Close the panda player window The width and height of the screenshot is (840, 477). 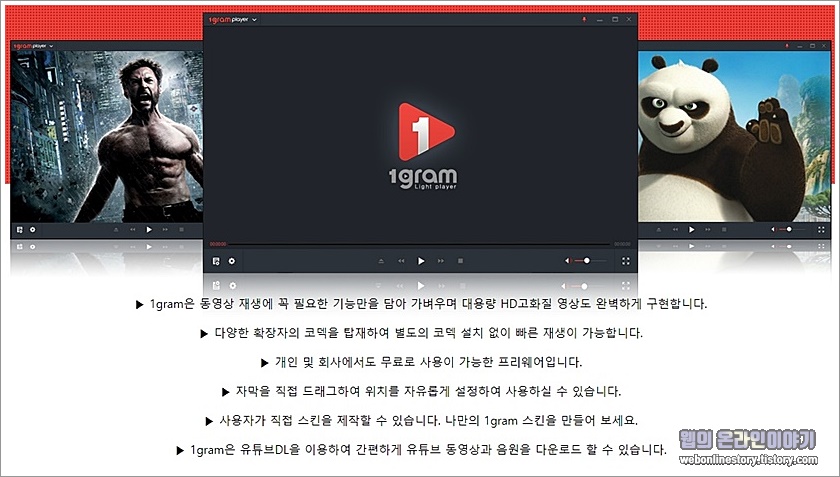coord(824,46)
